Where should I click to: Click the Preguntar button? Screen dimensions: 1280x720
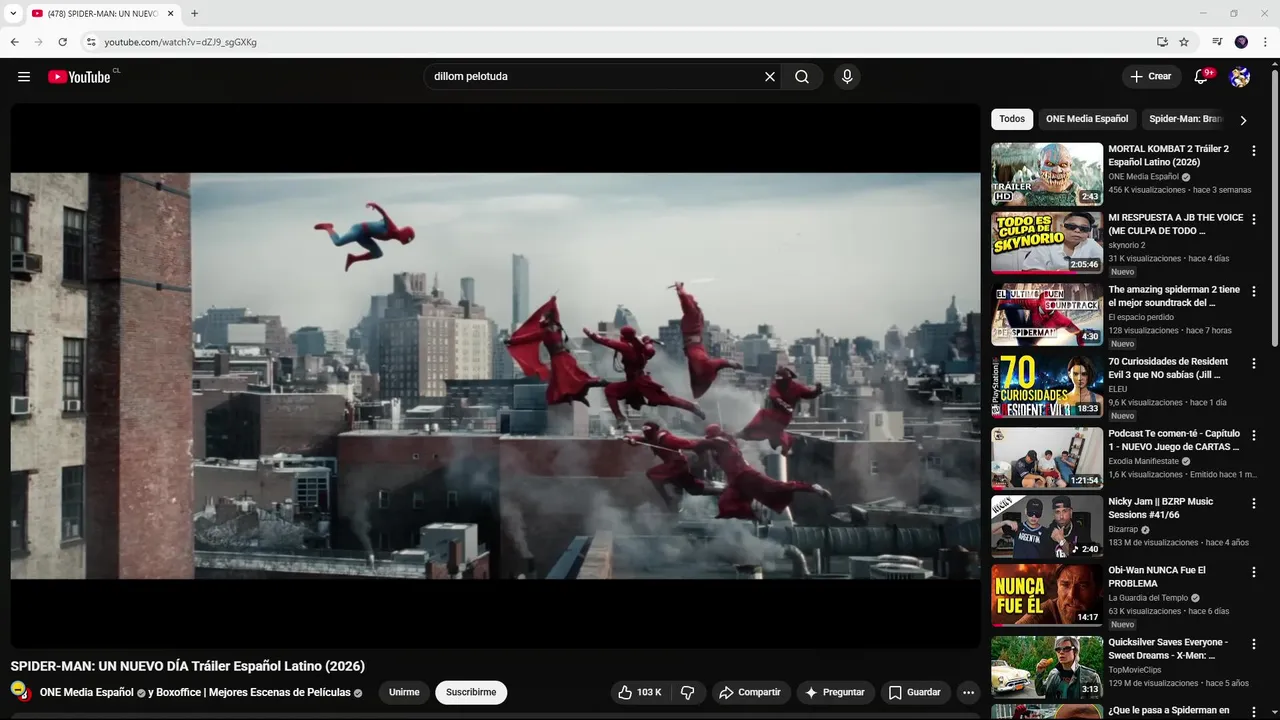pyautogui.click(x=836, y=692)
